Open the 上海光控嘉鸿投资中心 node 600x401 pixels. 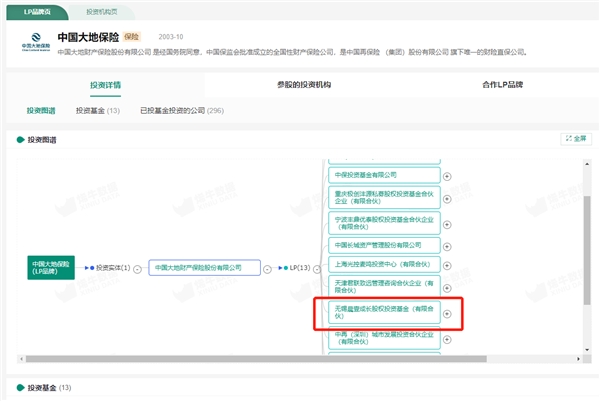(384, 264)
